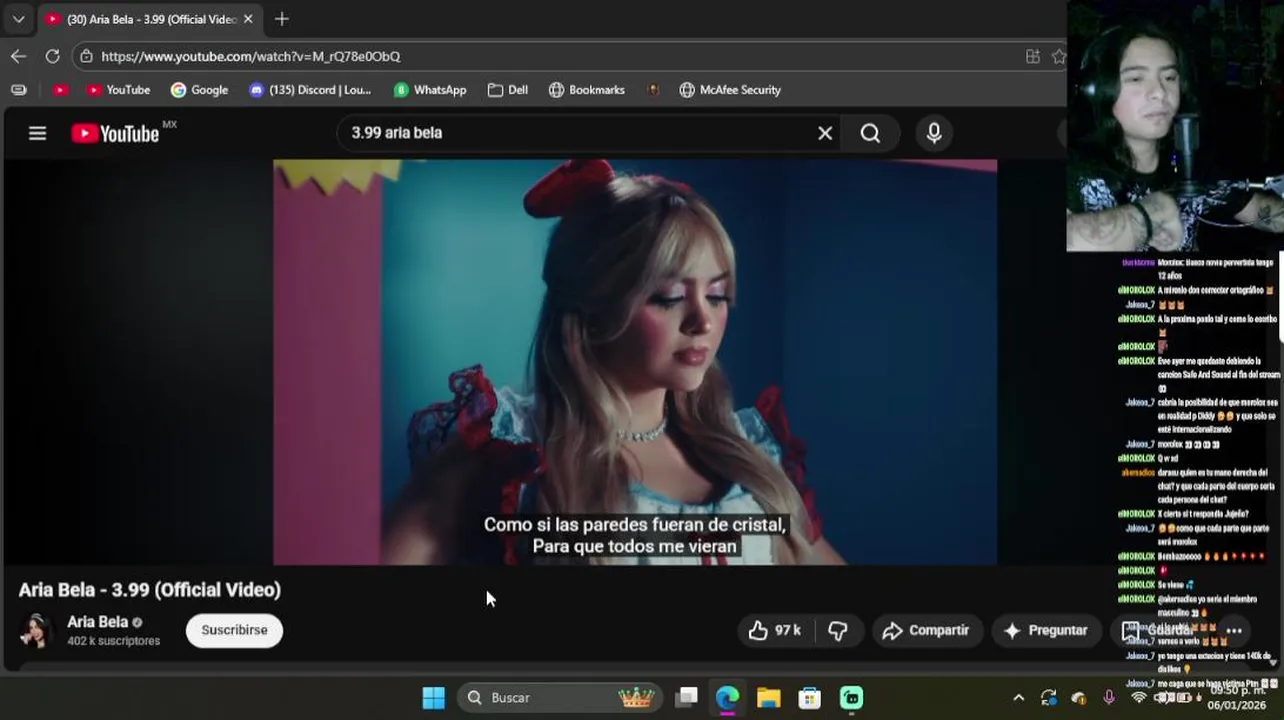Subscribe with the Suscribirse button
The width and height of the screenshot is (1284, 720).
[234, 630]
